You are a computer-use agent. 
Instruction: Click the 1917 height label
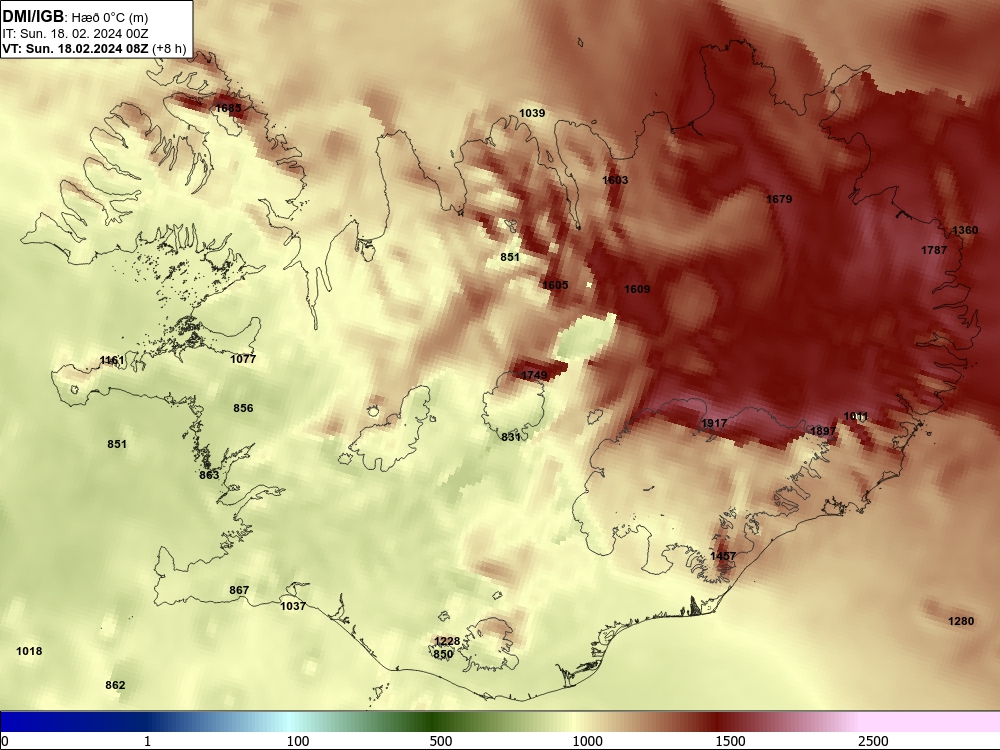click(x=714, y=423)
